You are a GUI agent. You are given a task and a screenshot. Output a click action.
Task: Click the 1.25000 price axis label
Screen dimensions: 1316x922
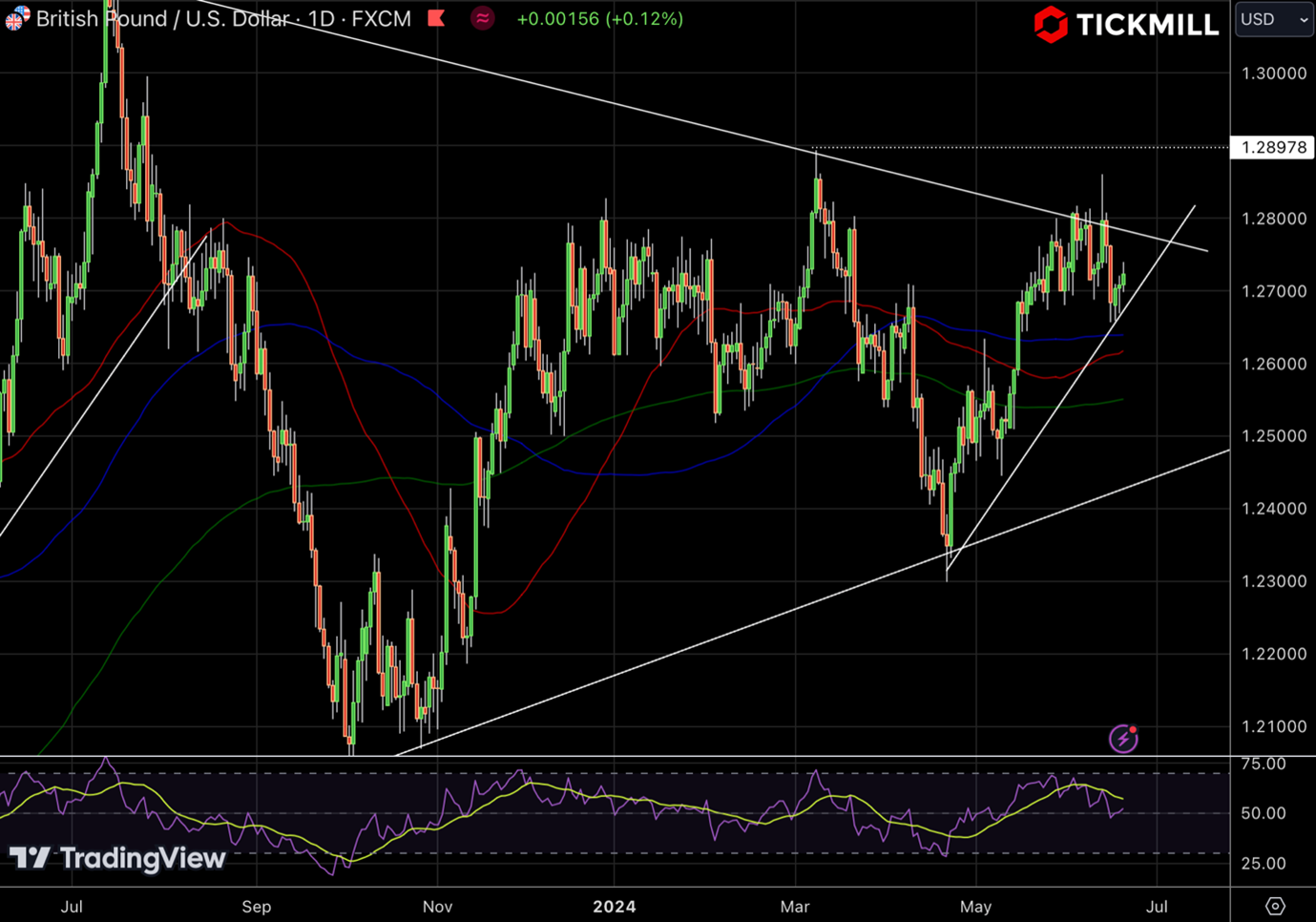[1274, 436]
